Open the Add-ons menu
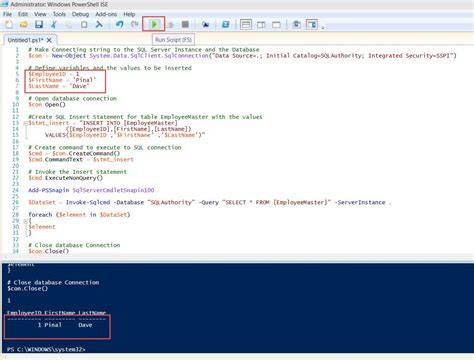 (106, 14)
